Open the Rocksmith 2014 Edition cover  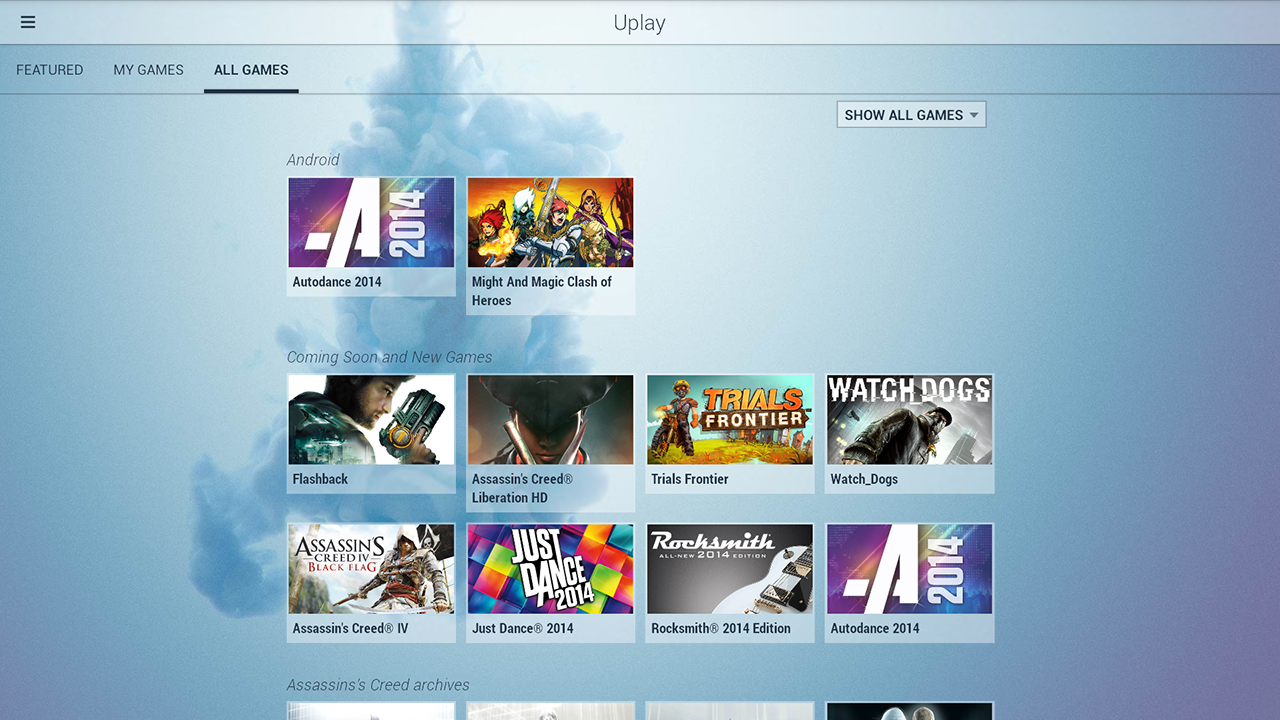pos(730,569)
